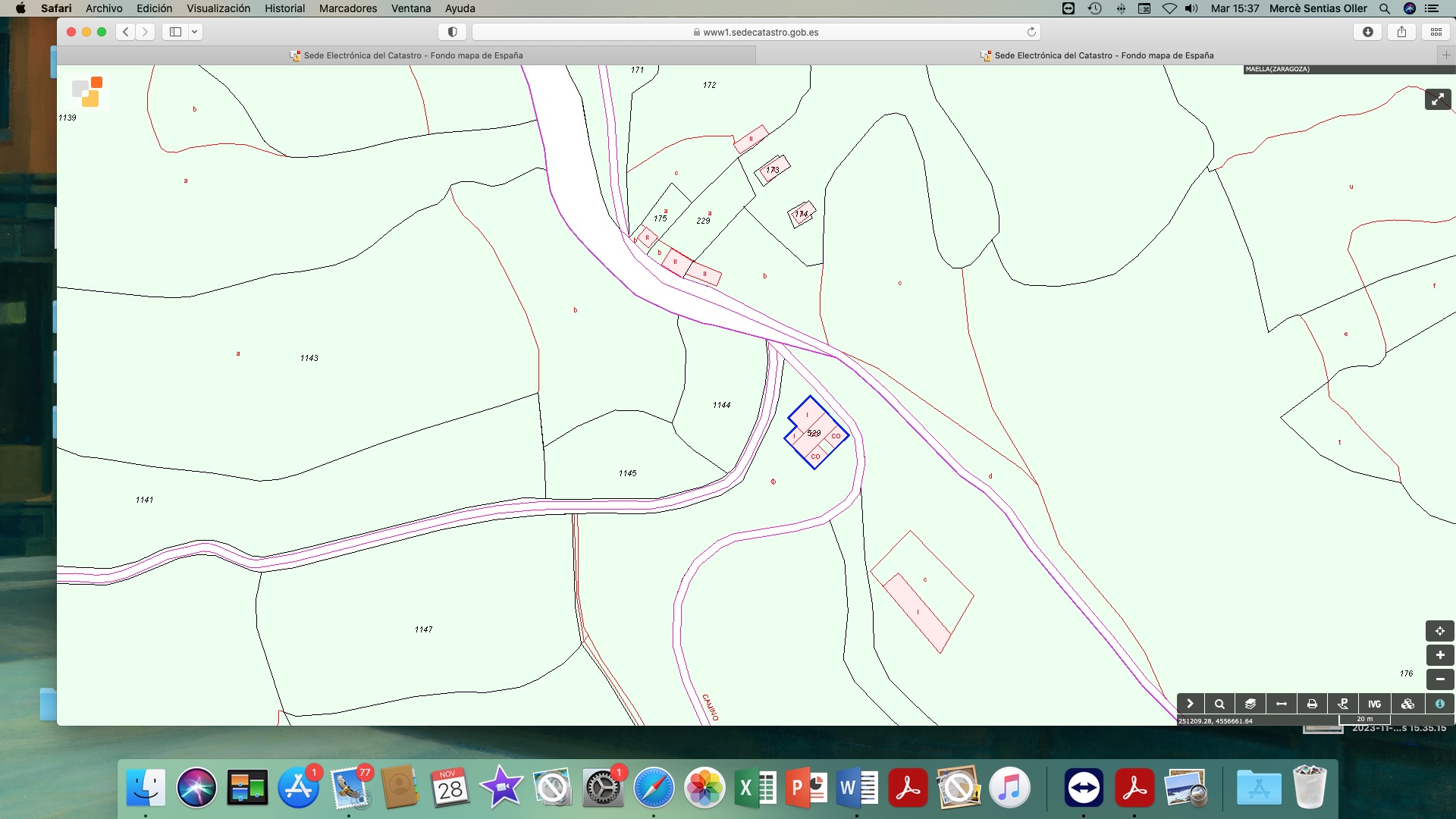Open the map search magnifier tool

tap(1219, 704)
